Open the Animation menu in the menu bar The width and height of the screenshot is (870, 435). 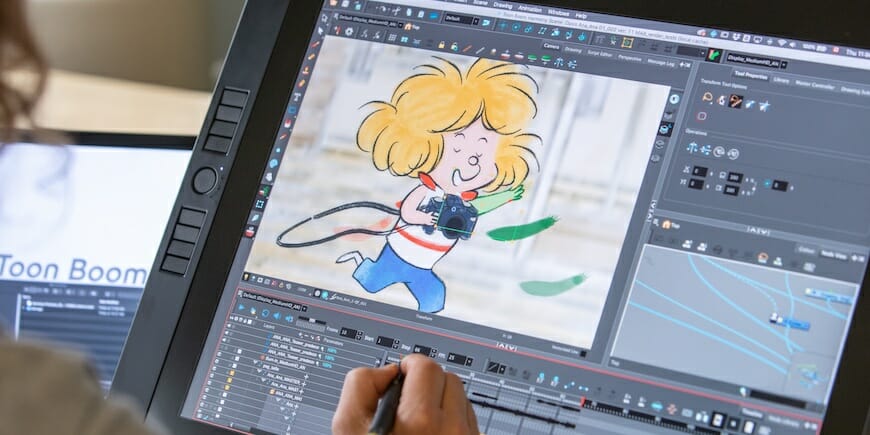click(x=530, y=9)
